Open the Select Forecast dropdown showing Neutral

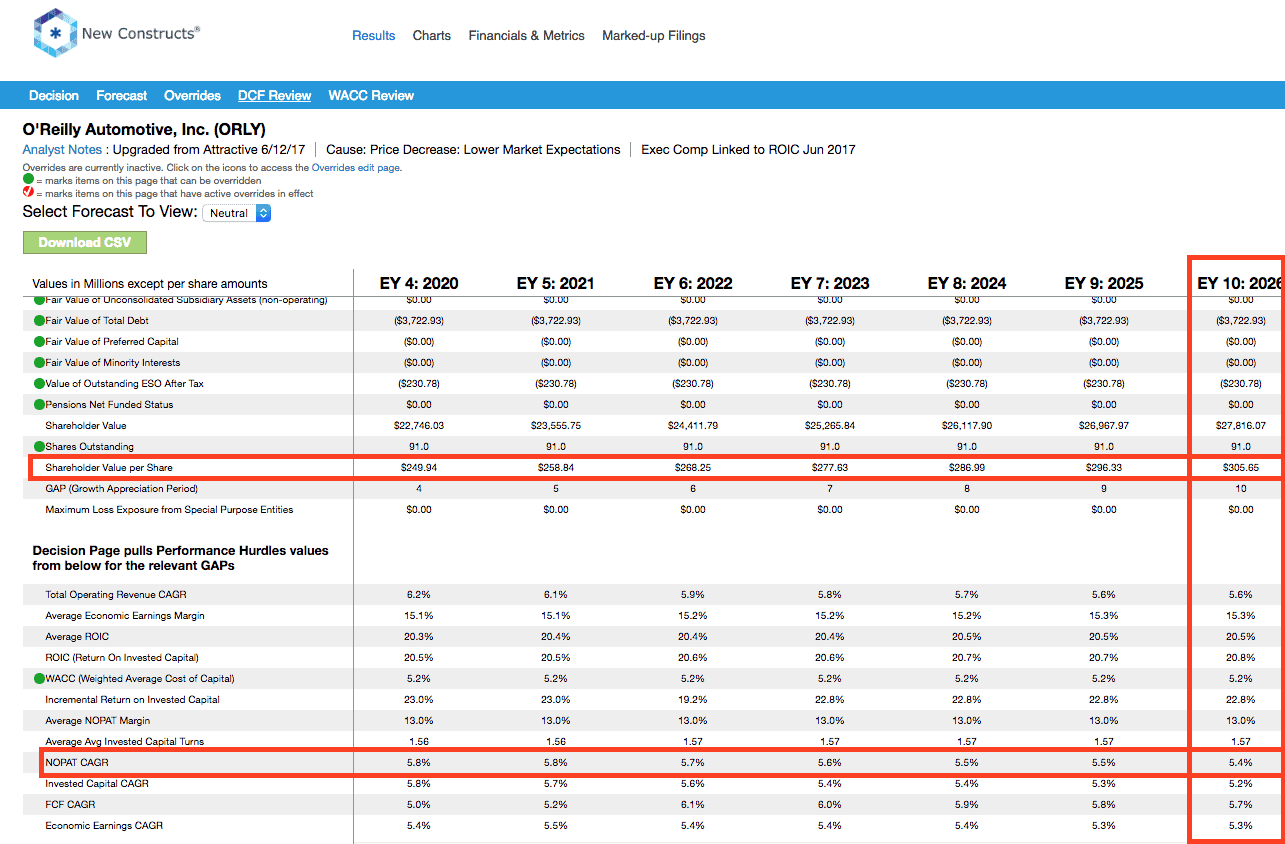(237, 213)
